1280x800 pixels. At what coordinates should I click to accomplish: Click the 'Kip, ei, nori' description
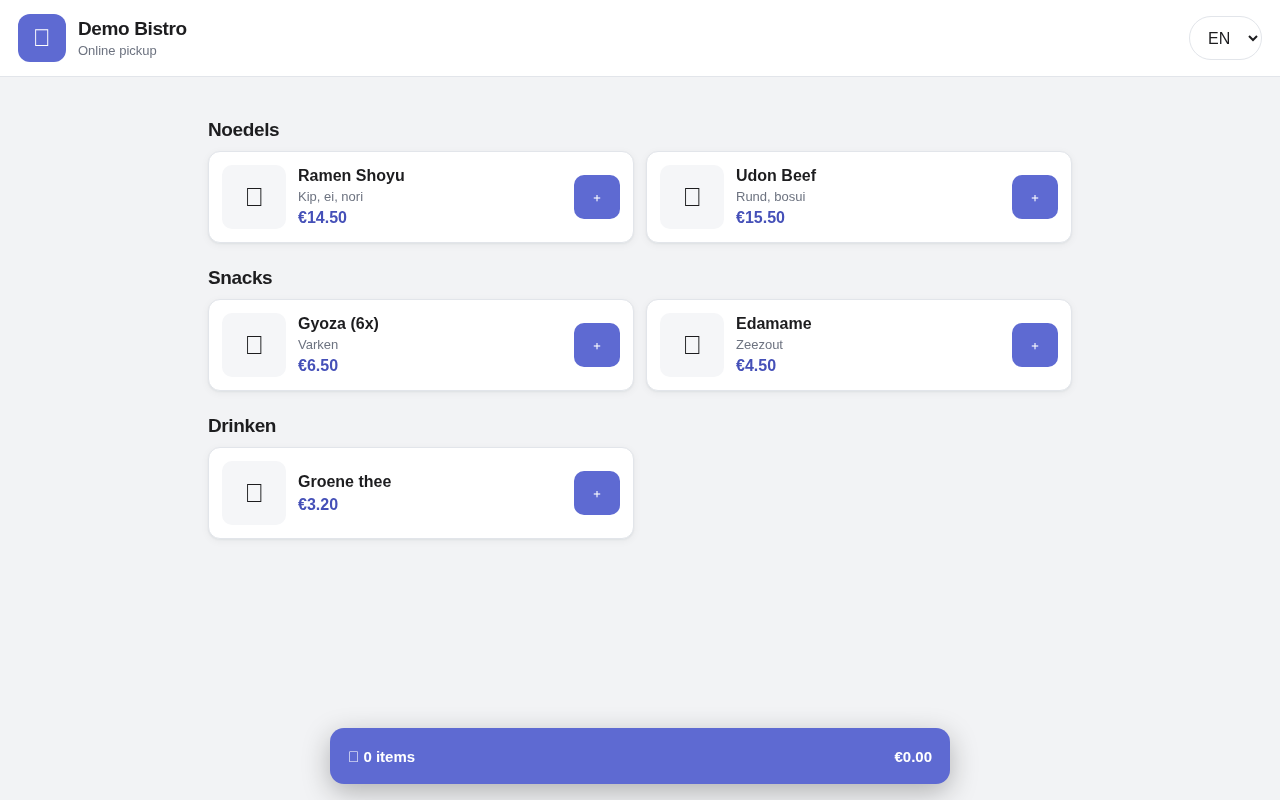coord(330,197)
